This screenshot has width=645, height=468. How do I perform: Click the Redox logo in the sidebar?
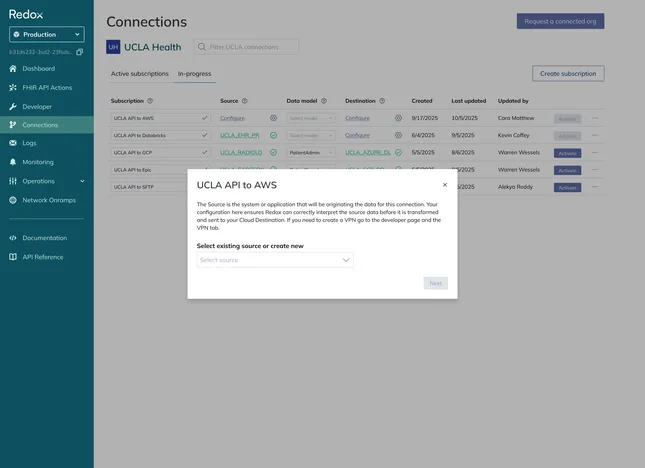click(26, 14)
